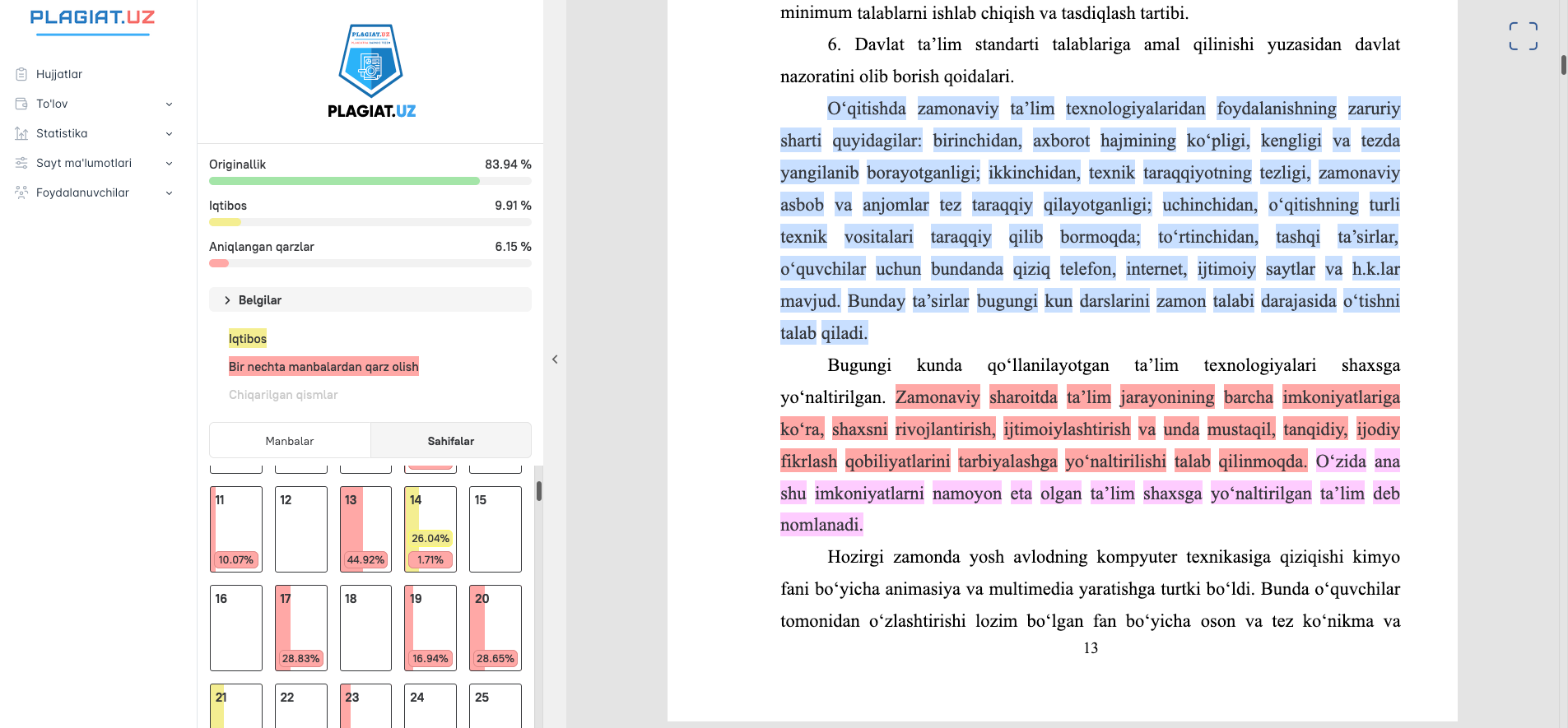This screenshot has width=1568, height=728.
Task: Click the 10.07% badge on page 11
Action: 236,560
